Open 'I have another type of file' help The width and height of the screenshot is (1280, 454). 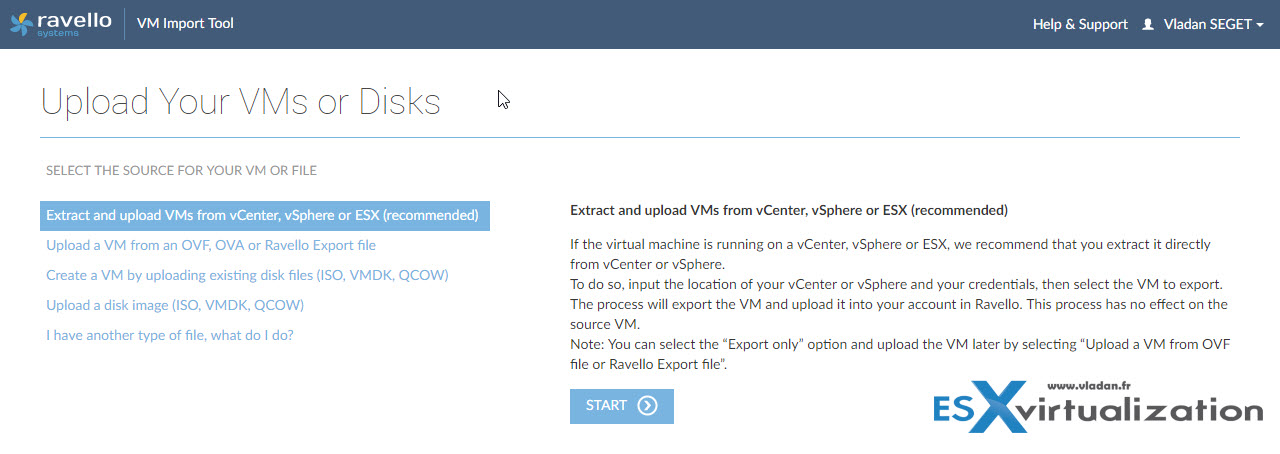[170, 335]
